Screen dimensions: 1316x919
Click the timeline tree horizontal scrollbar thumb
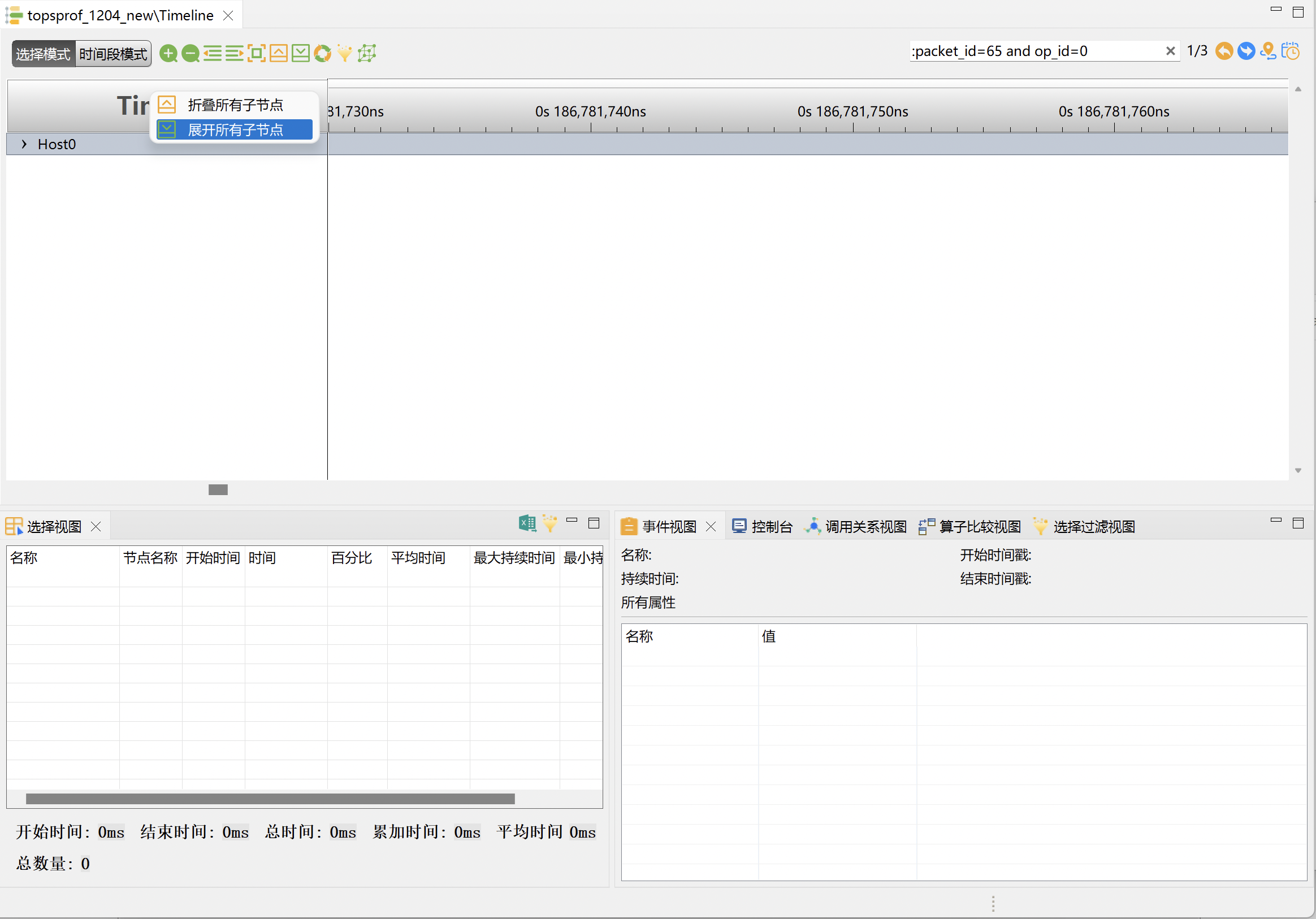218,490
